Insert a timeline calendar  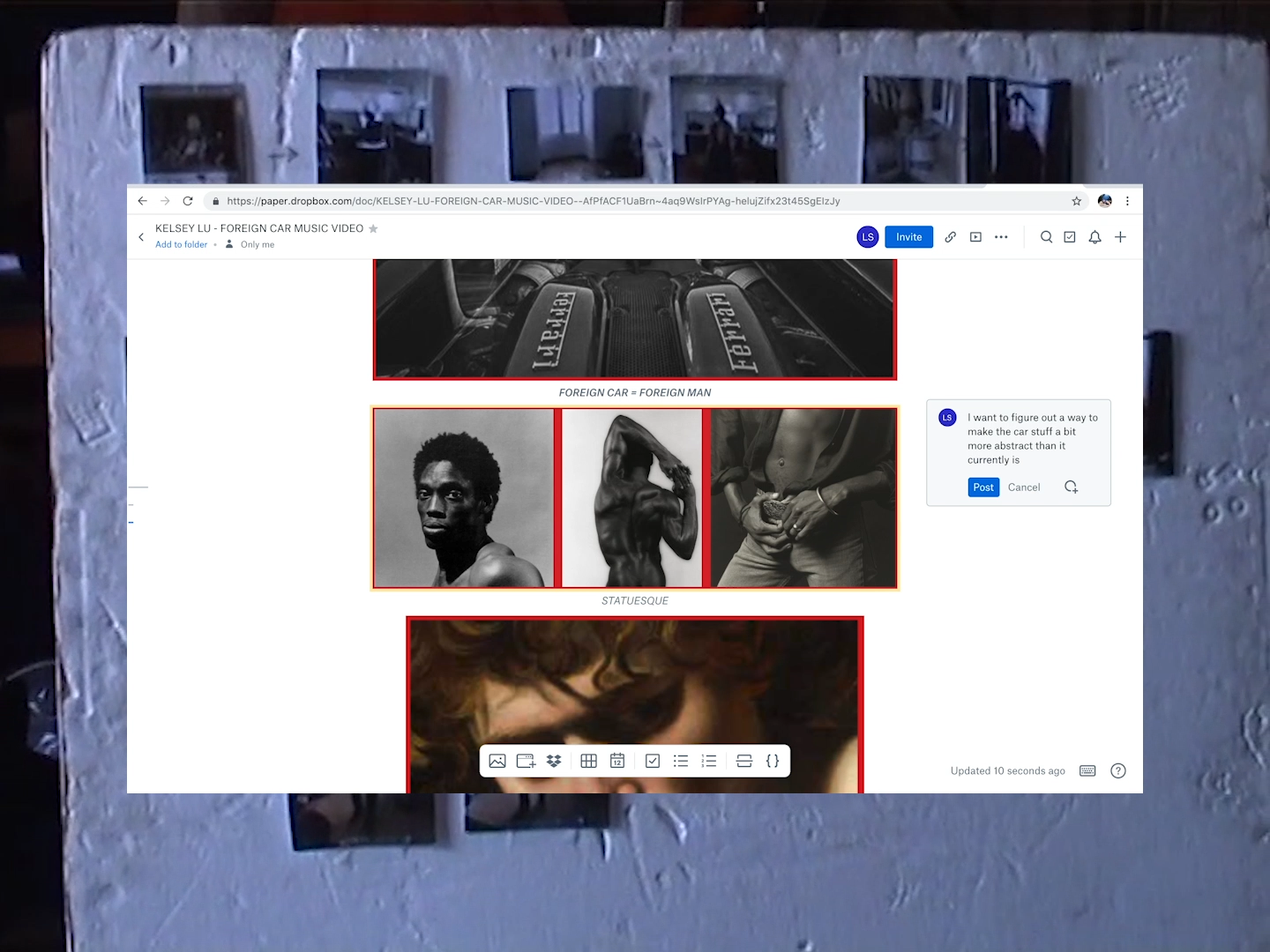617,761
